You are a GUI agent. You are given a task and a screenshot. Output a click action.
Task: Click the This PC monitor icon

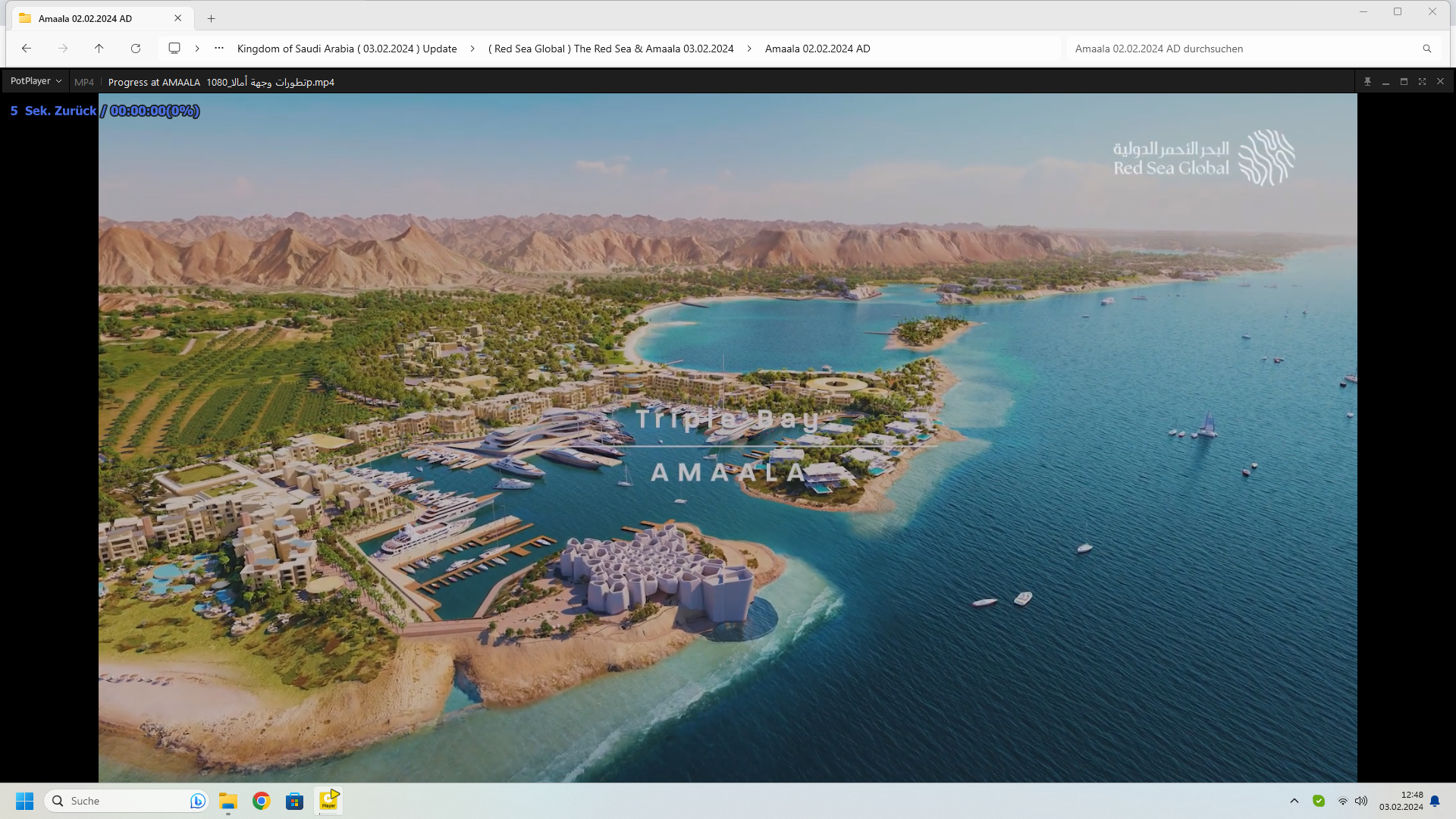174,49
